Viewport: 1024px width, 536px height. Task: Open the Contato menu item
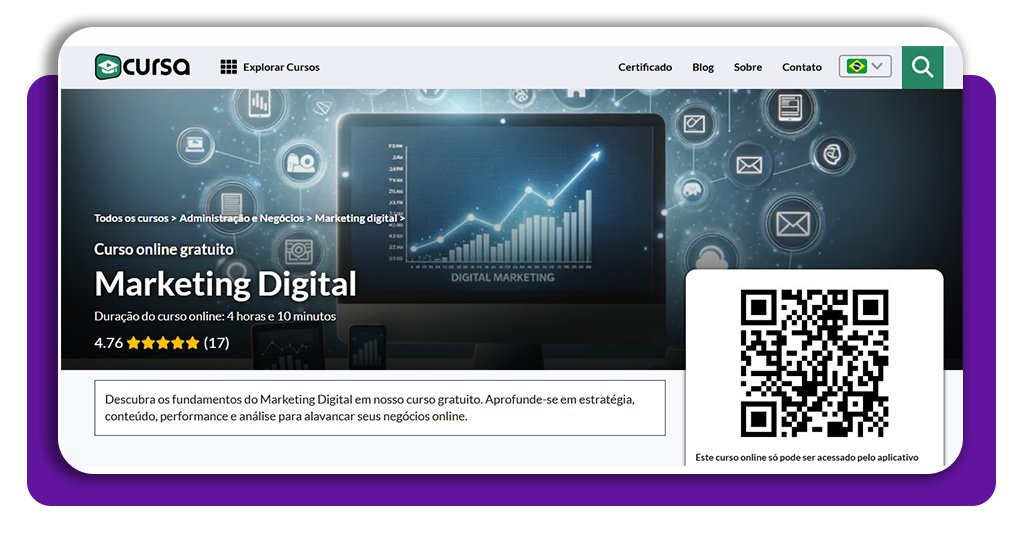click(801, 67)
